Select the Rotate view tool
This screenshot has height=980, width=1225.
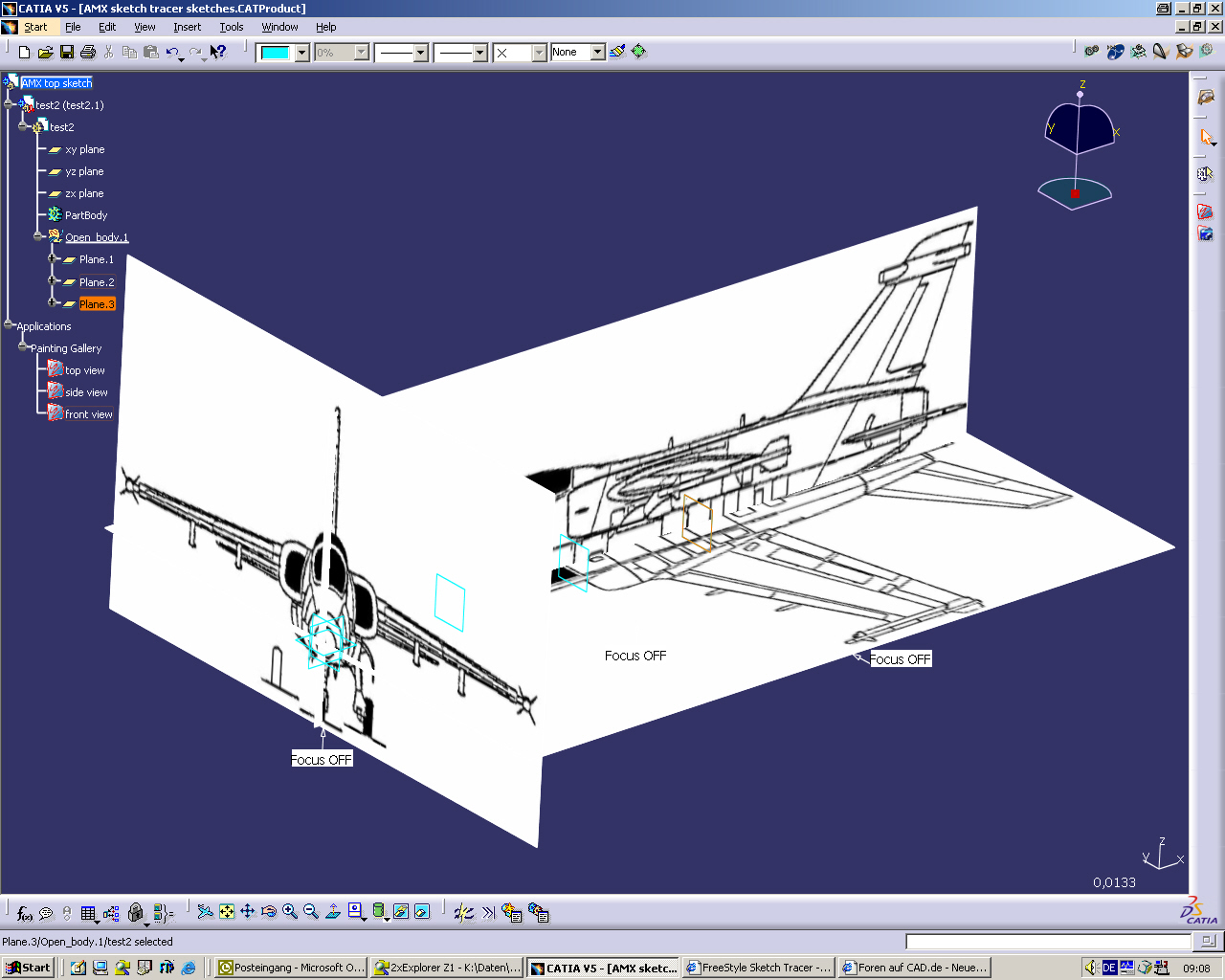(269, 912)
